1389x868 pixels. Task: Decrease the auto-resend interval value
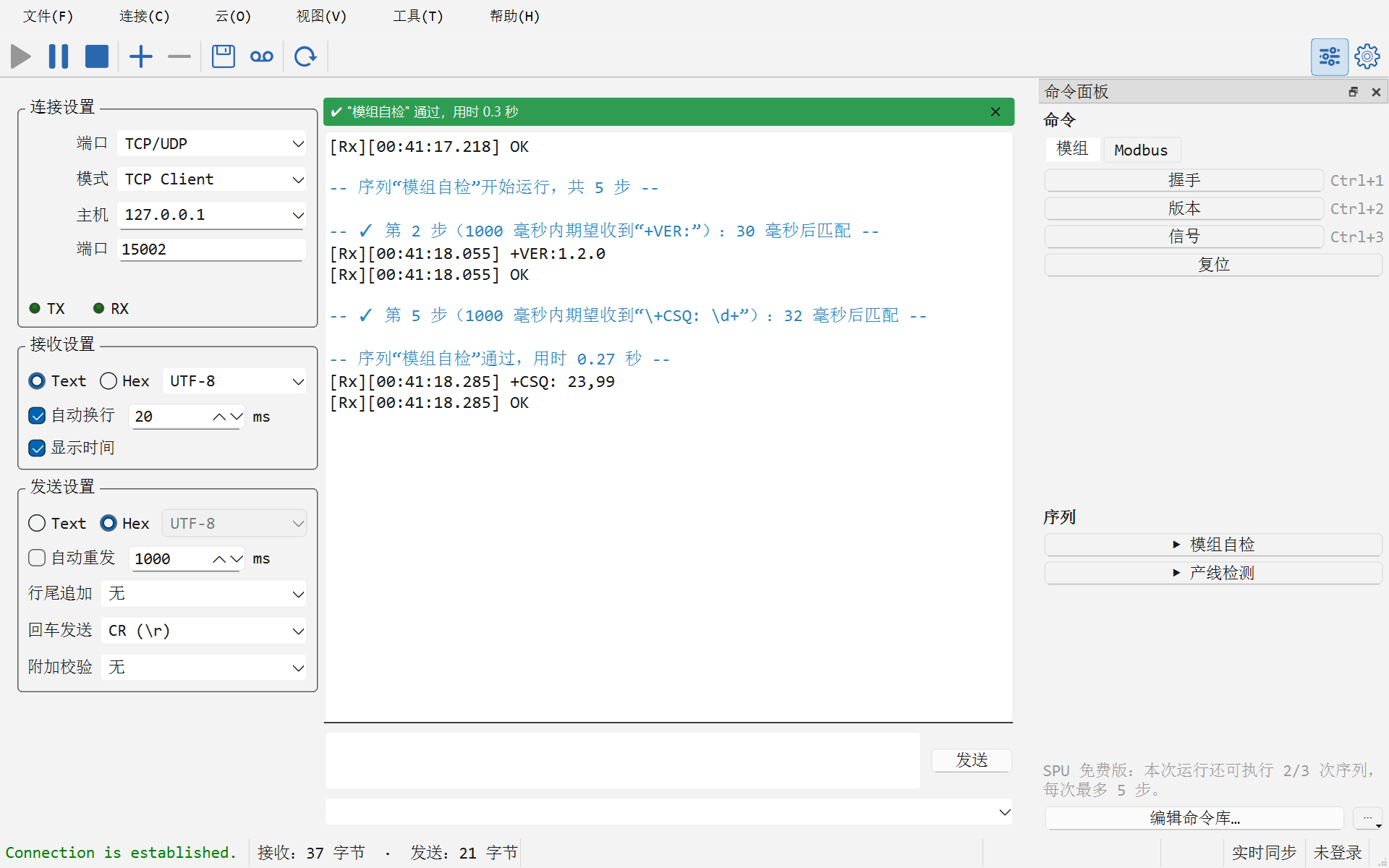(236, 559)
